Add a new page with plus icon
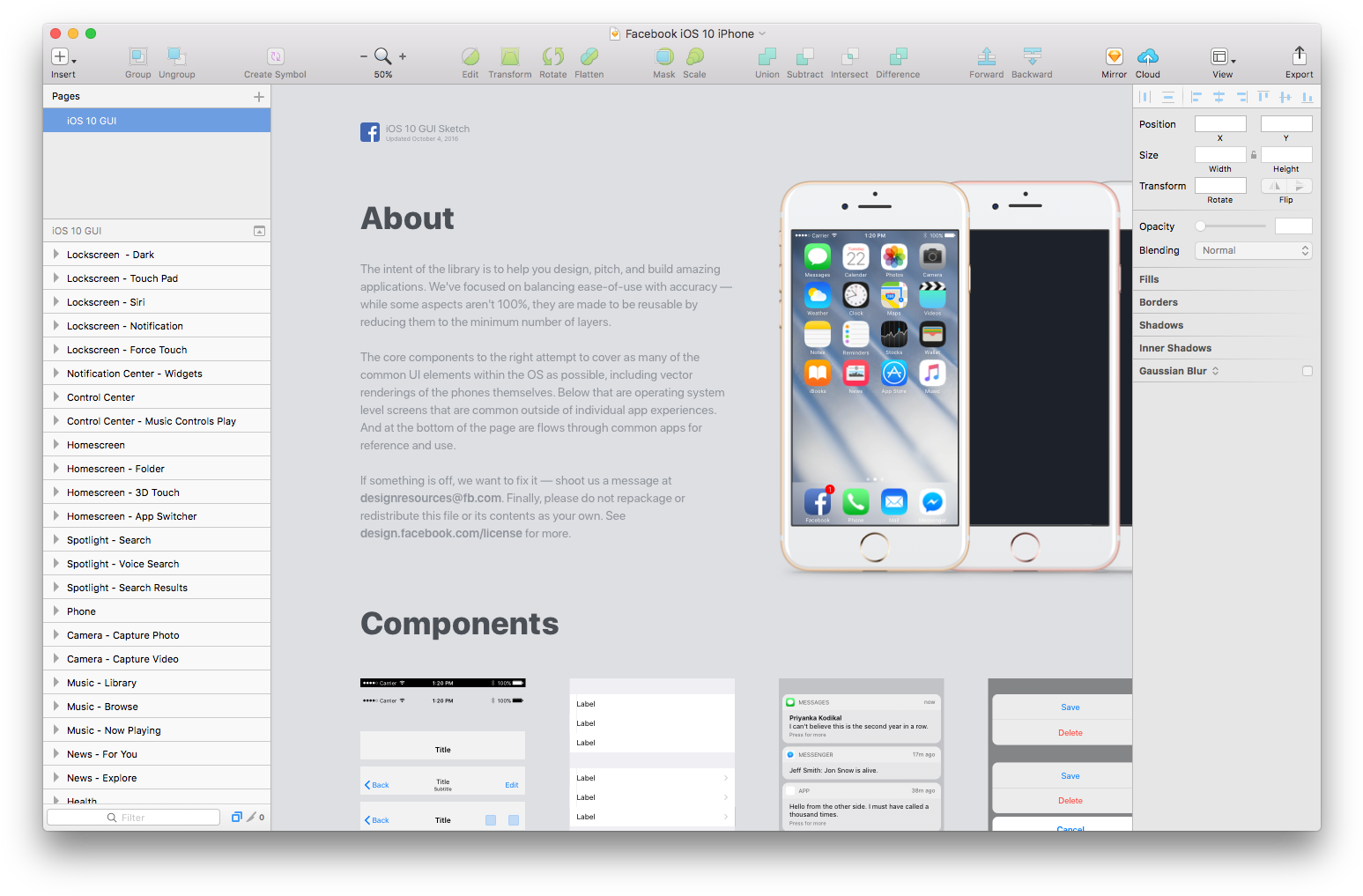 [259, 96]
